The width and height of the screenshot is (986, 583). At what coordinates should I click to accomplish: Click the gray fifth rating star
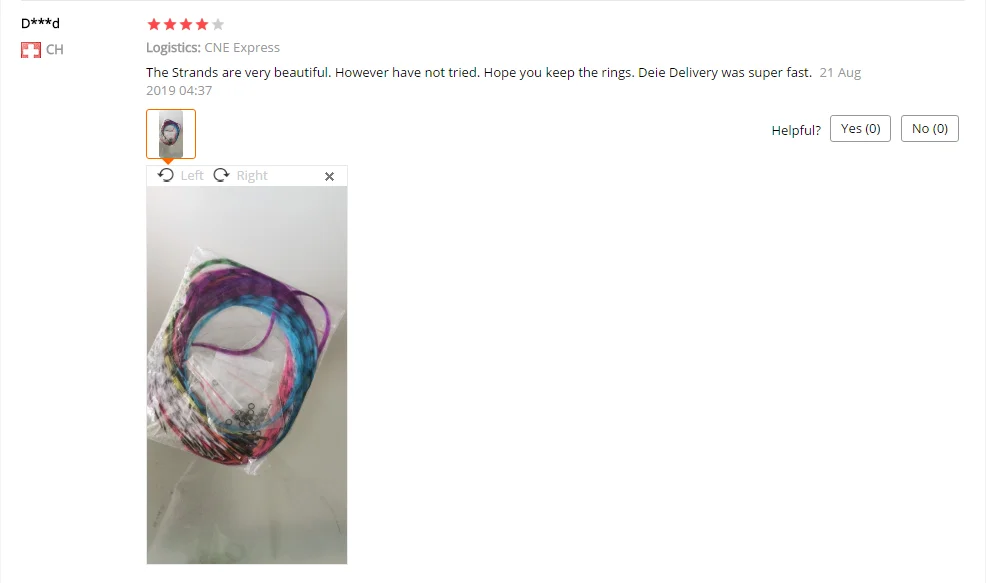[x=218, y=25]
